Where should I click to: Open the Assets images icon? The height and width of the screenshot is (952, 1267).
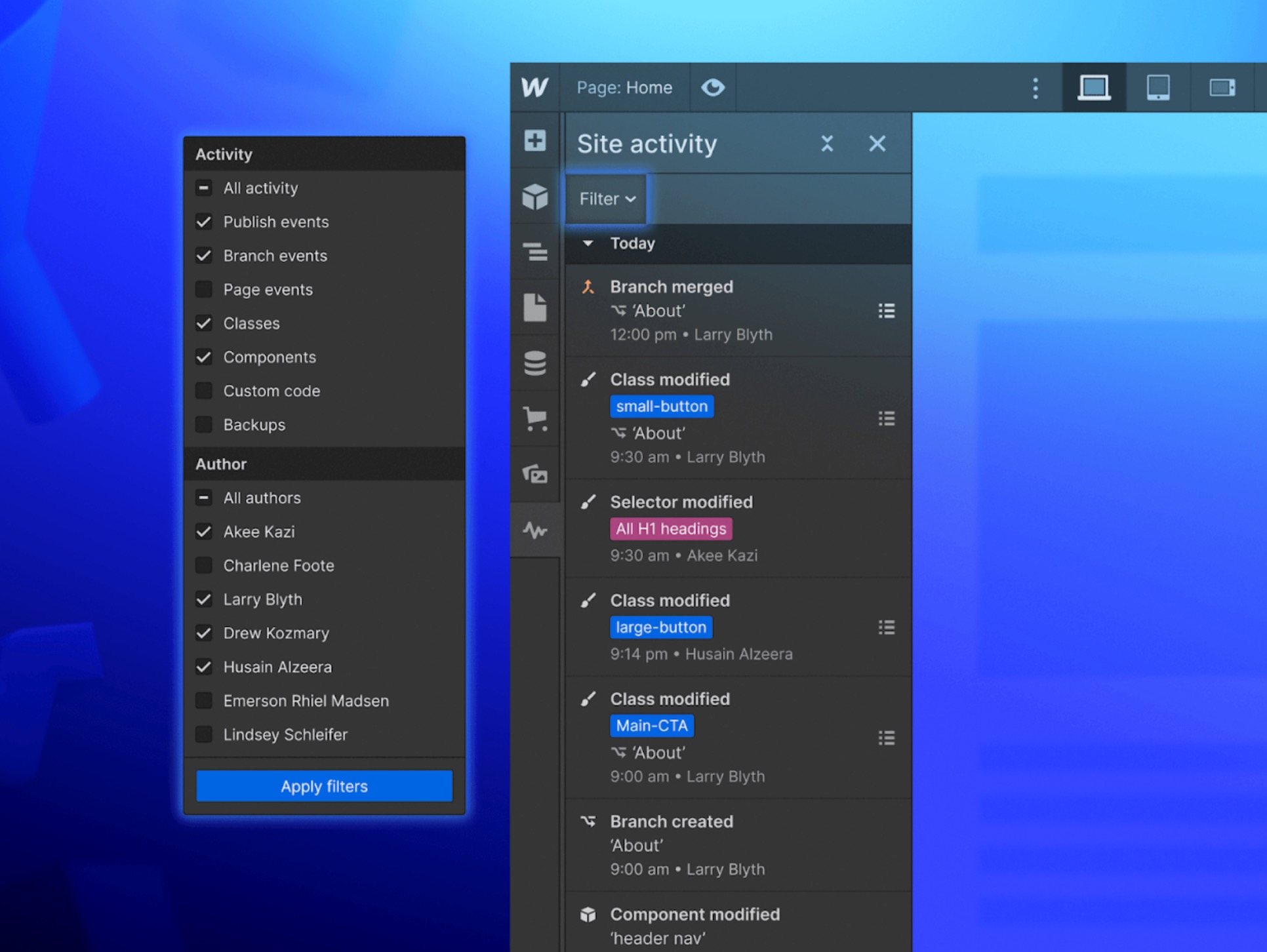pyautogui.click(x=534, y=473)
